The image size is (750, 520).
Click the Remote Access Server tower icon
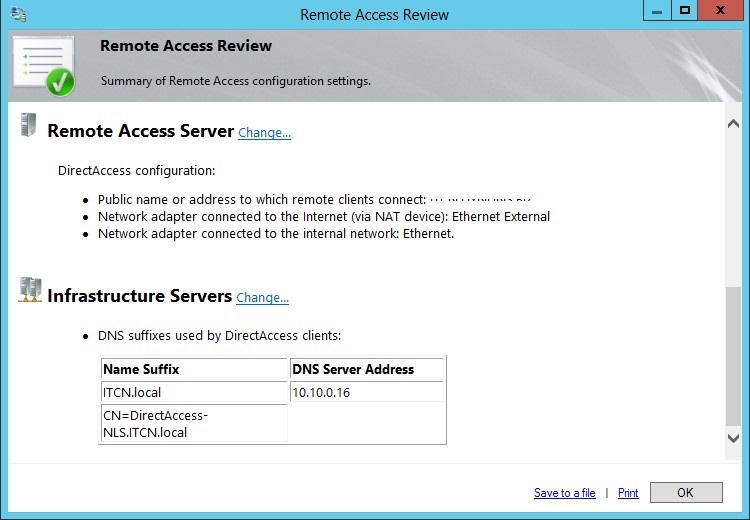coord(29,128)
